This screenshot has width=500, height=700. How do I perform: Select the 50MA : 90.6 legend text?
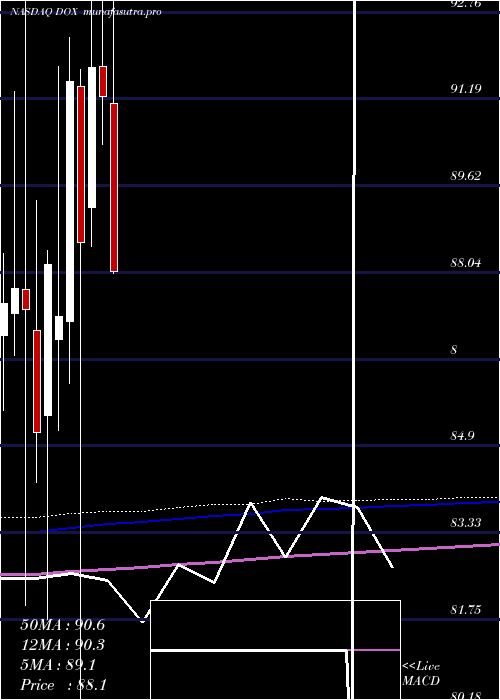pos(62,625)
